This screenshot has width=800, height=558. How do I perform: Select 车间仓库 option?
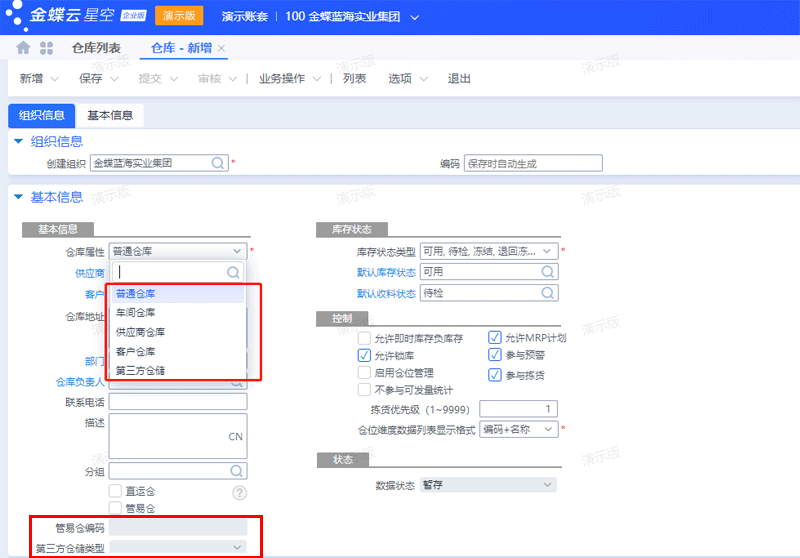click(x=178, y=313)
